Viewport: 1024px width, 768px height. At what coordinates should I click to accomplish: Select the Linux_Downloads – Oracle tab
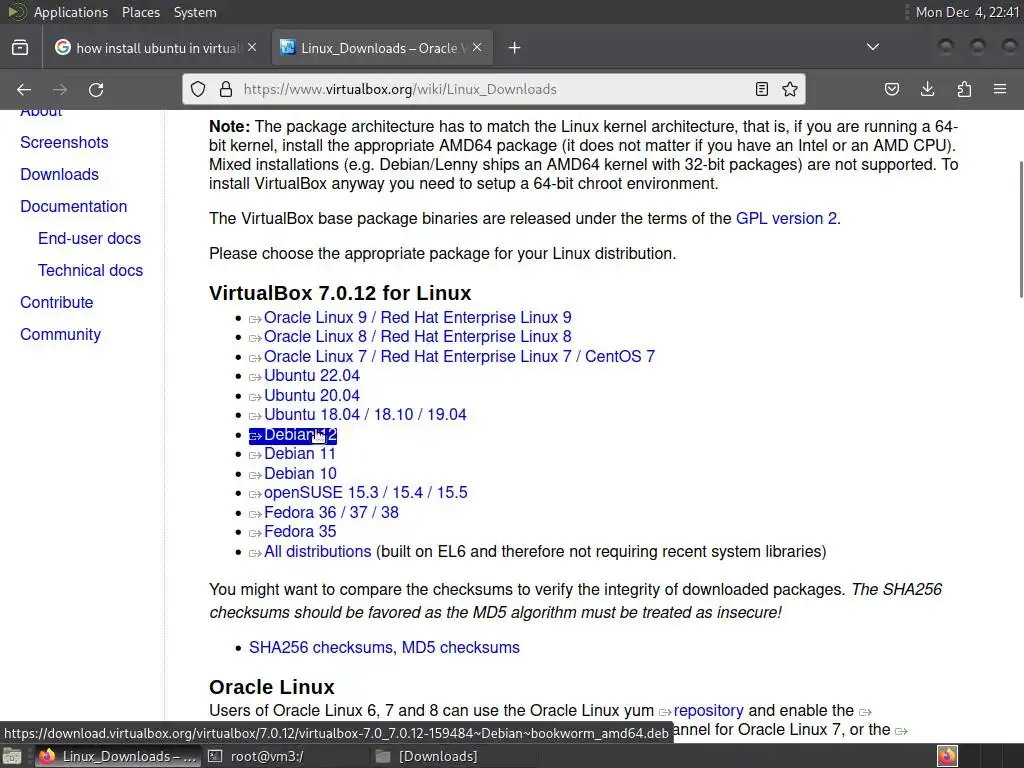click(x=382, y=48)
